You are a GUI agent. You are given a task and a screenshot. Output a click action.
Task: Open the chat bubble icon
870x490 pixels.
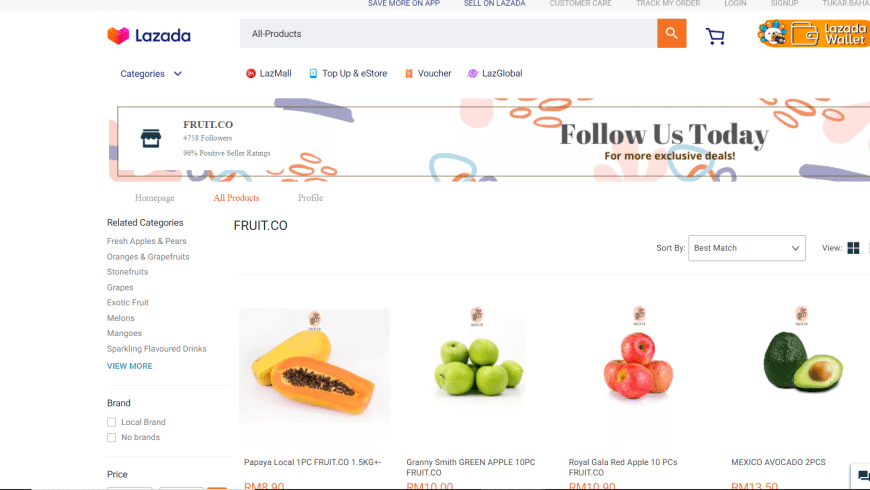coord(863,476)
